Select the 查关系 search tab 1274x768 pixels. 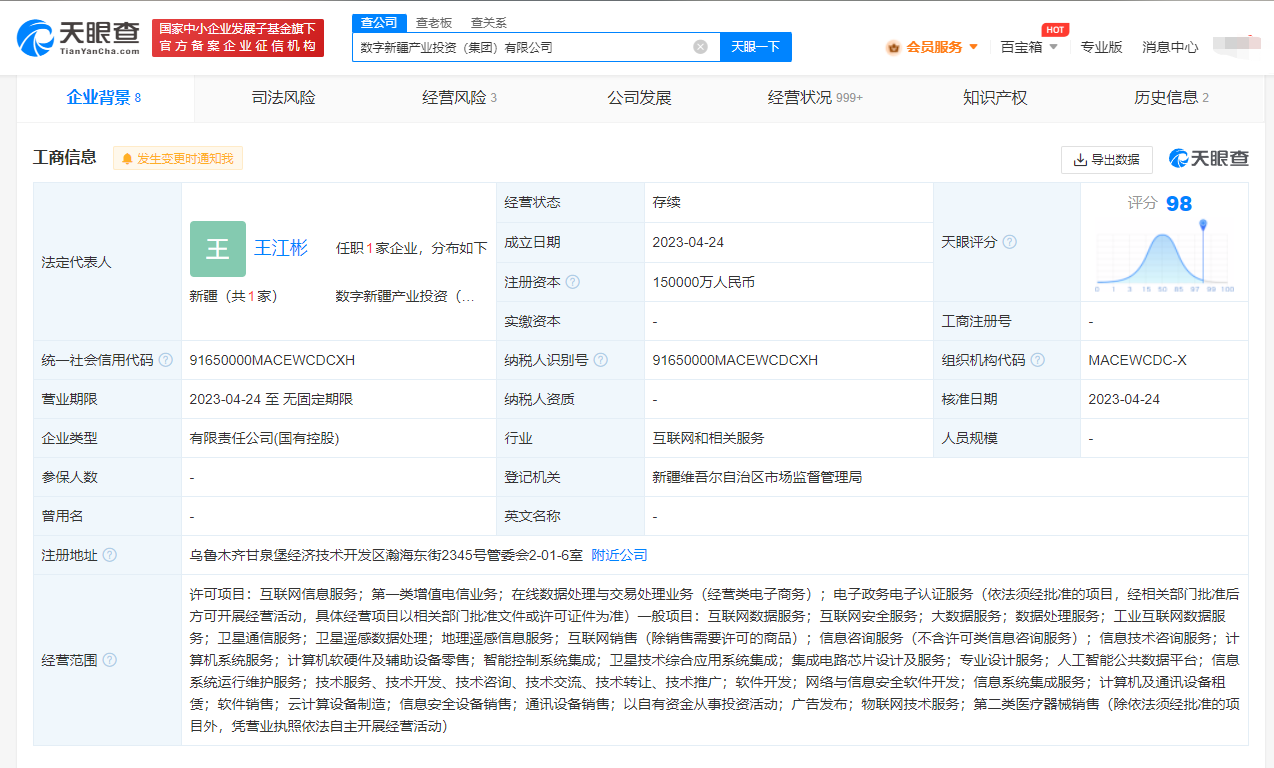(x=488, y=23)
